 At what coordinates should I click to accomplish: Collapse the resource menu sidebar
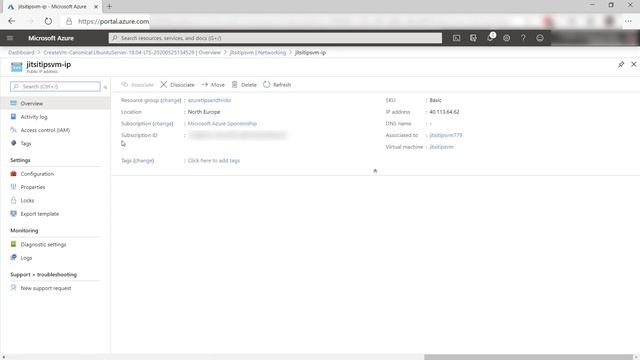coord(105,87)
